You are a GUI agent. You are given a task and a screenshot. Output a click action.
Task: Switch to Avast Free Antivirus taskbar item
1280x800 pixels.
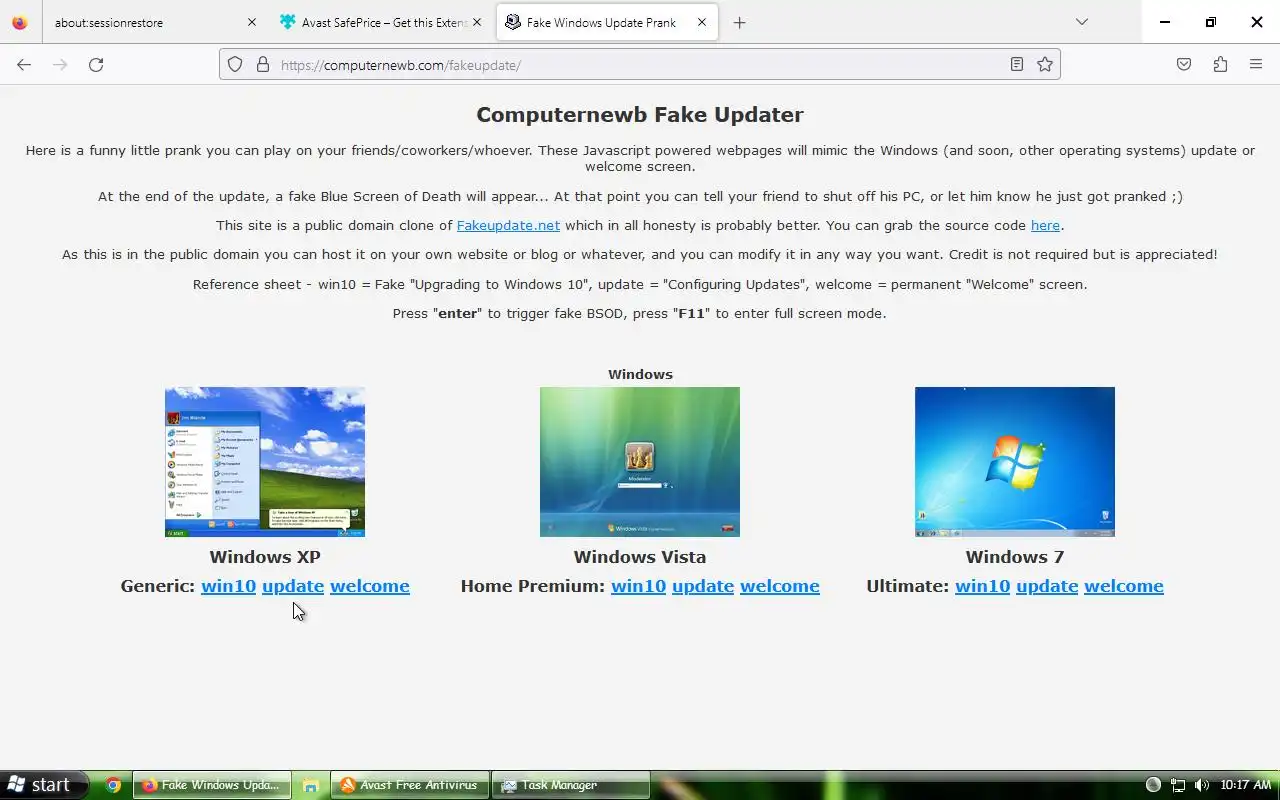coord(410,785)
